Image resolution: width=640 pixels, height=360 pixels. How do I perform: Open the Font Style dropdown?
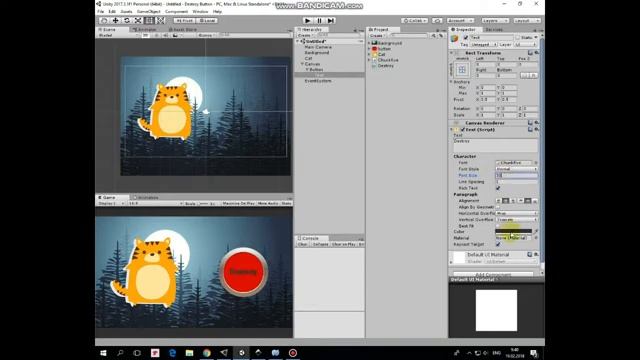pyautogui.click(x=516, y=169)
